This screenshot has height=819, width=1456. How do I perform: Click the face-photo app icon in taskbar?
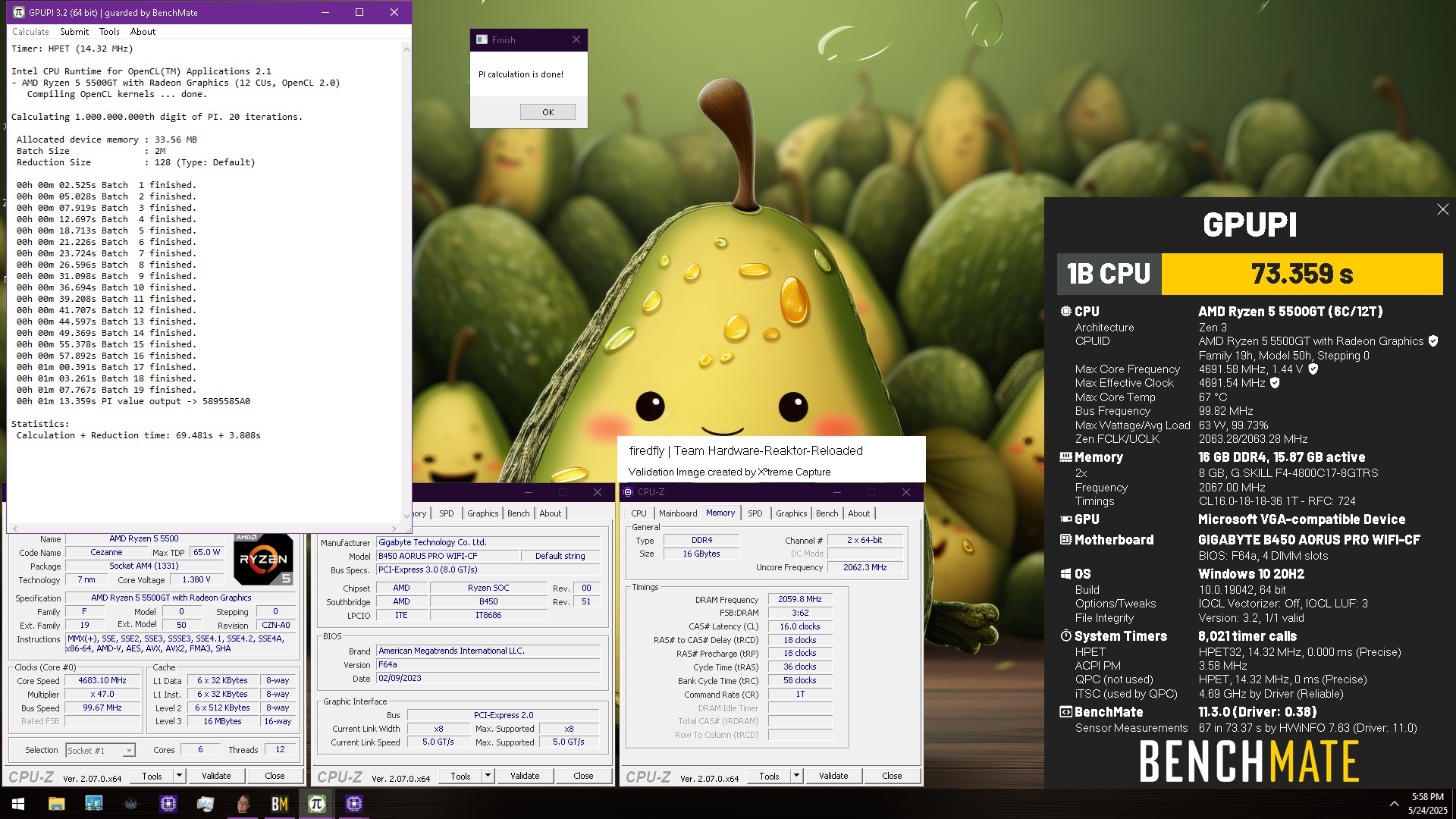pyautogui.click(x=243, y=804)
